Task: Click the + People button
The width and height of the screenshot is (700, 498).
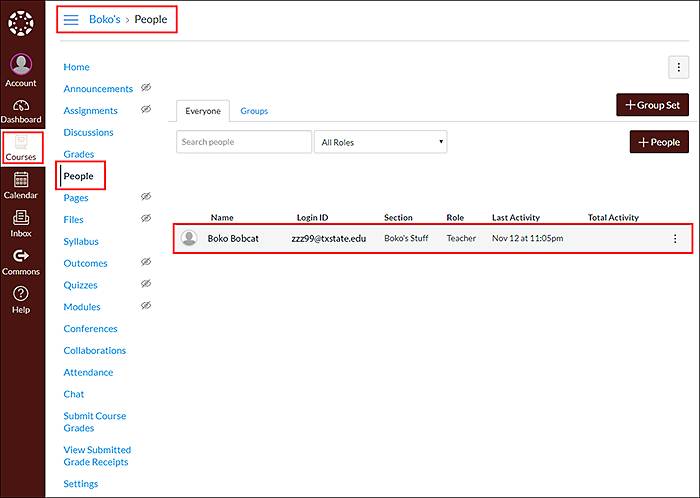Action: coord(659,142)
